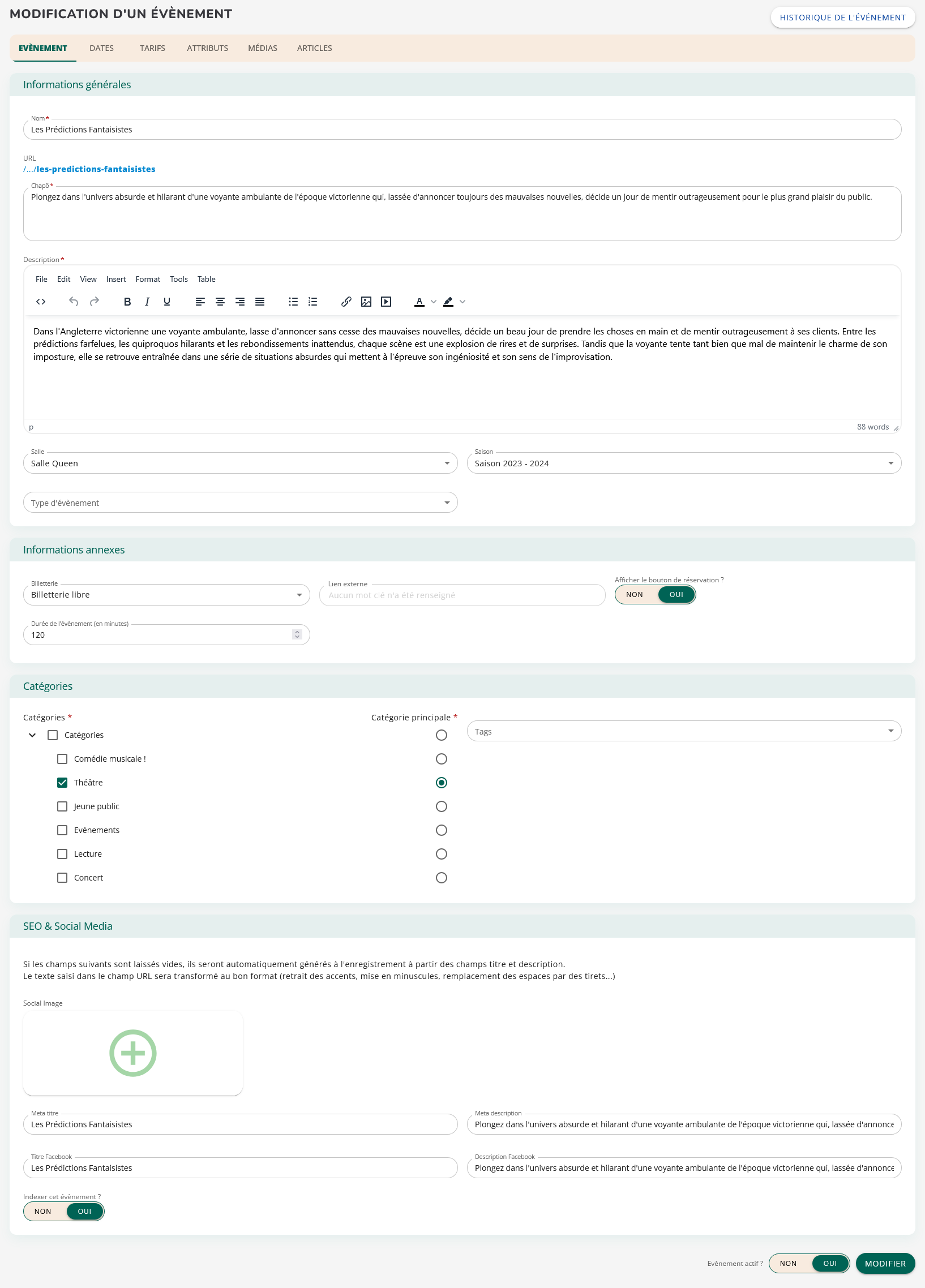Insert a bullet list in description
The image size is (925, 1288).
[x=293, y=302]
